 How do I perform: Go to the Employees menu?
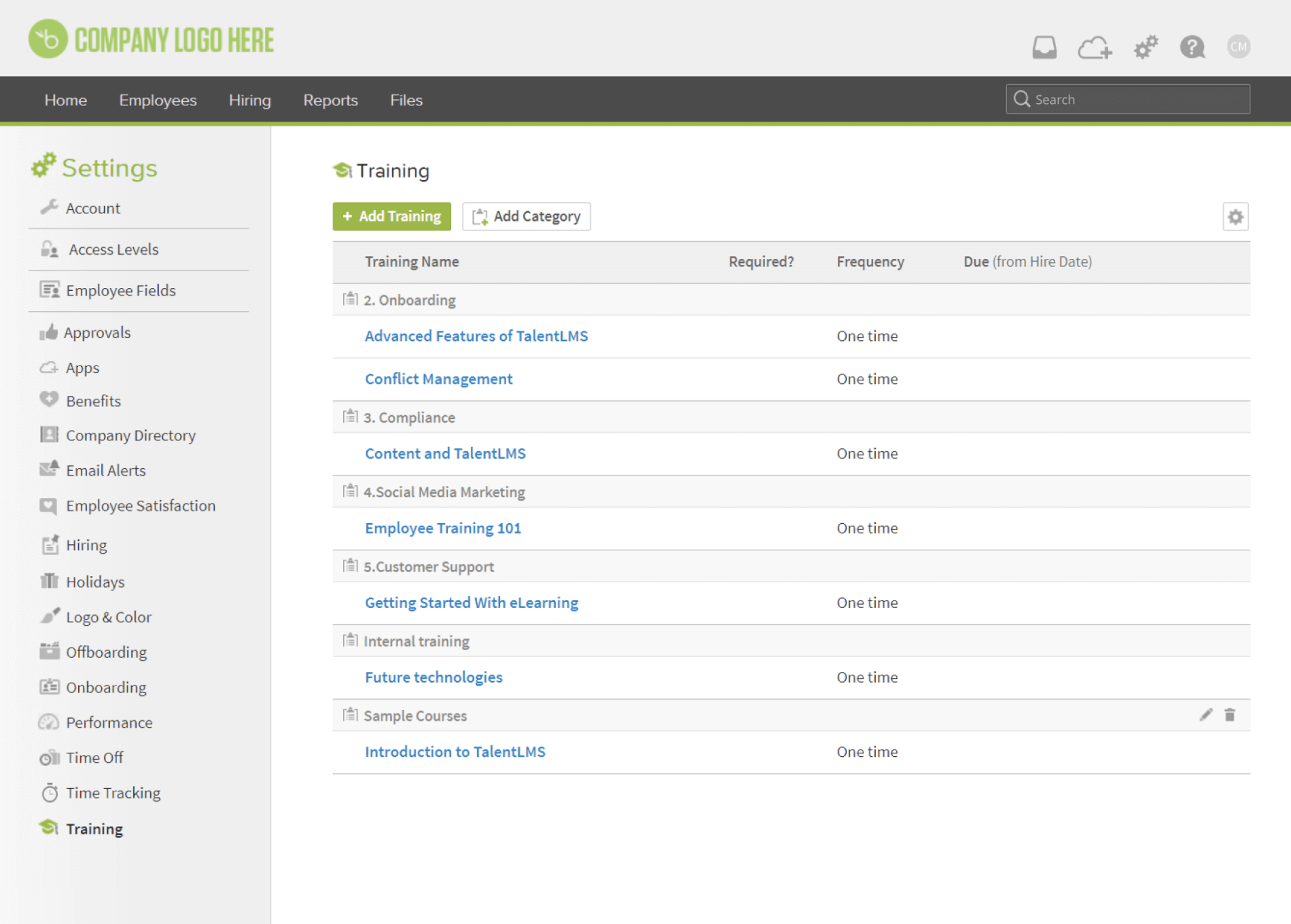point(158,100)
